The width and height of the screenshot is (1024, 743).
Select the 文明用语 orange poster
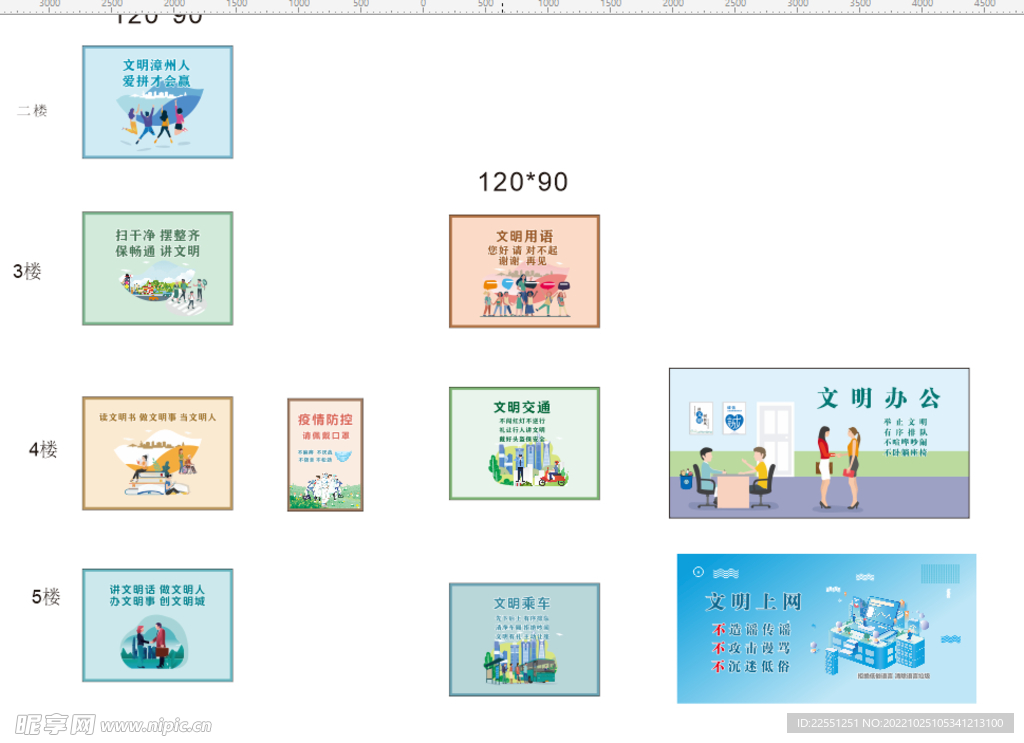[x=524, y=271]
